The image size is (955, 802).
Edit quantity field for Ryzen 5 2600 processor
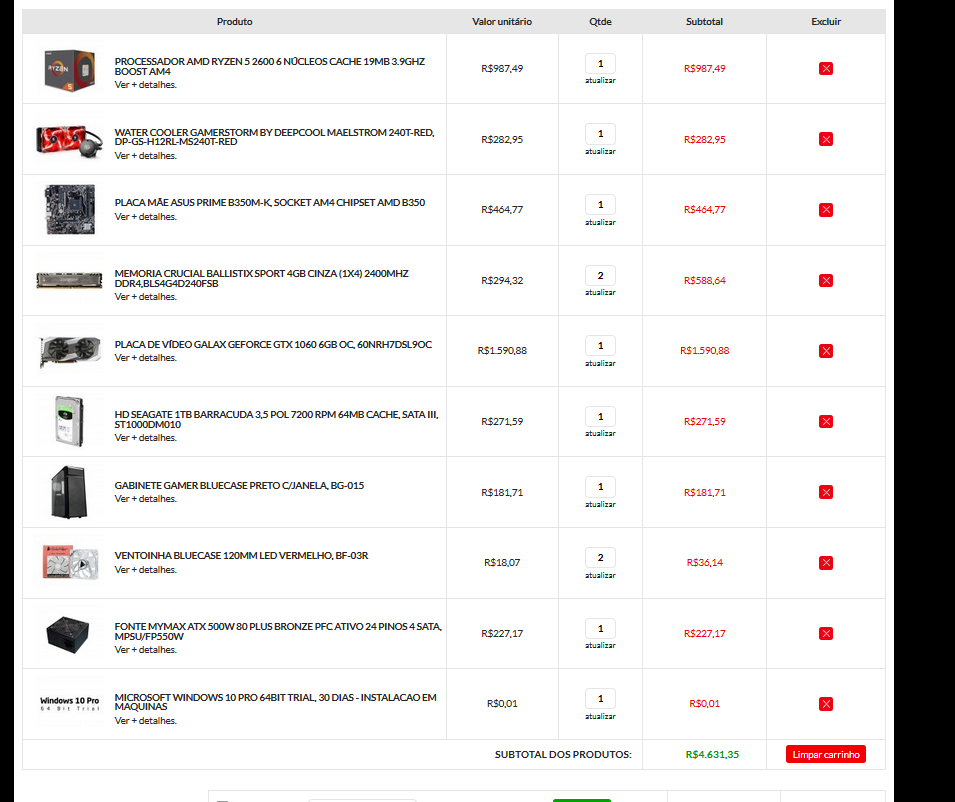click(600, 63)
